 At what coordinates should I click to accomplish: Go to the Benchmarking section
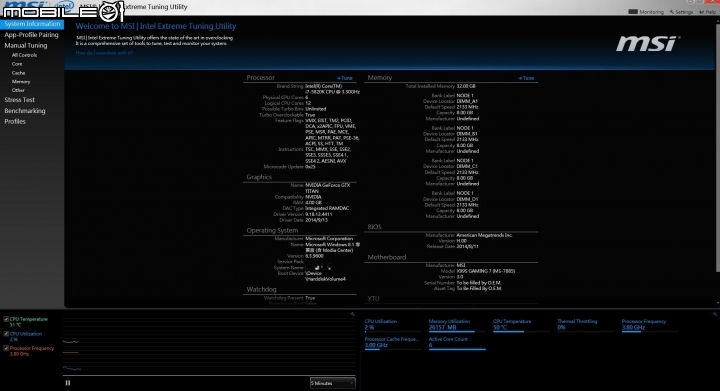(25, 111)
